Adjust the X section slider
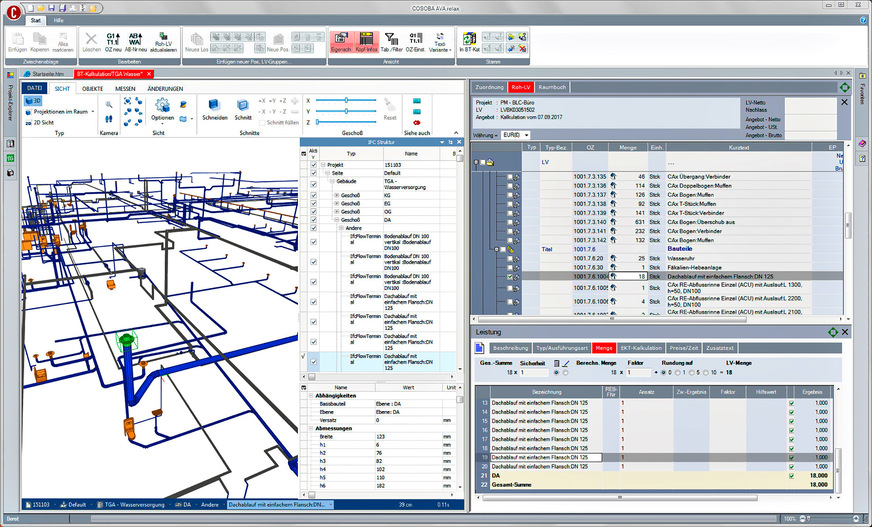Screen dimensions: 872x527 tap(346, 100)
